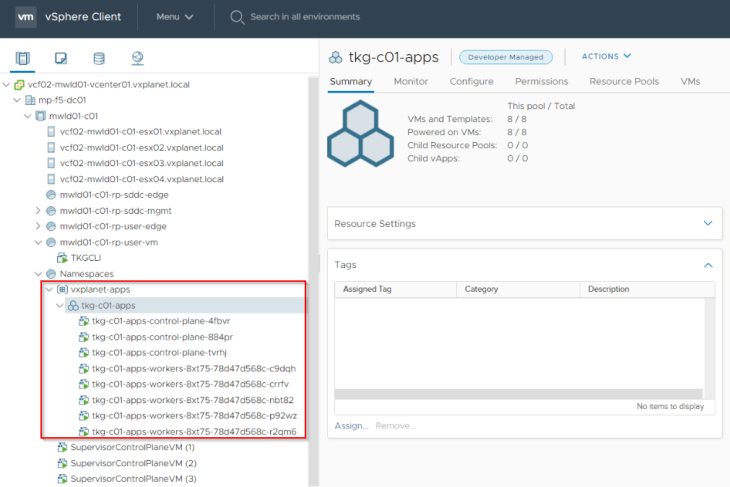Select tkg-c01-apps-workers-8xt75-78d47d568c-nbt82 VM
The image size is (730, 487).
coord(192,400)
